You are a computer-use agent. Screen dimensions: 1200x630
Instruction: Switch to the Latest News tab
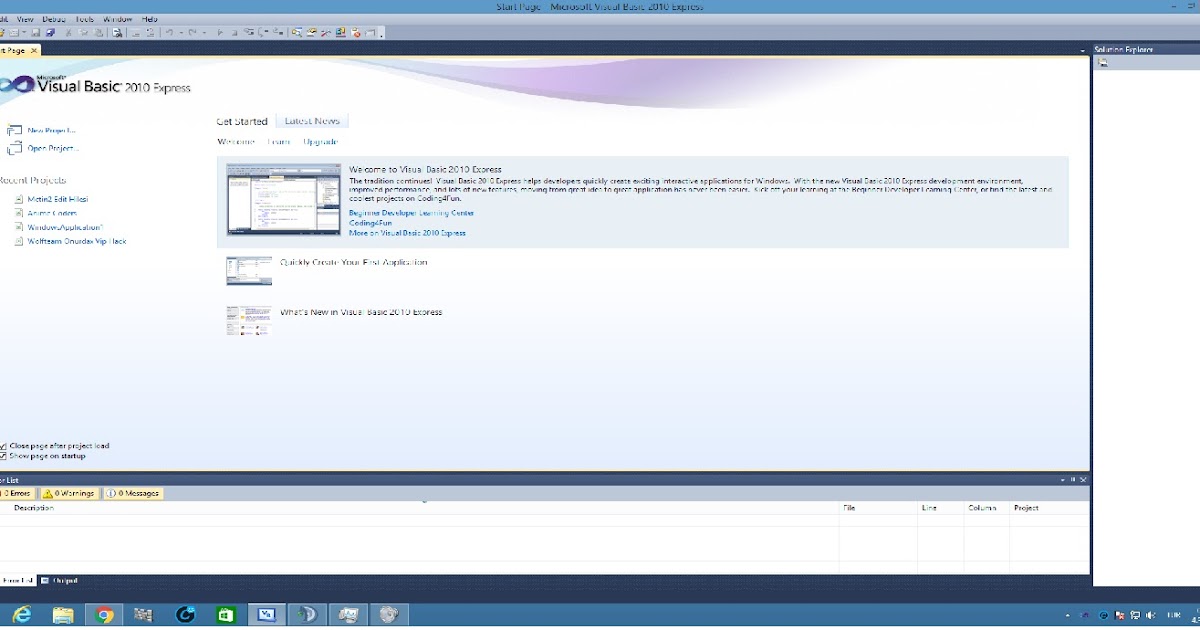pyautogui.click(x=313, y=120)
